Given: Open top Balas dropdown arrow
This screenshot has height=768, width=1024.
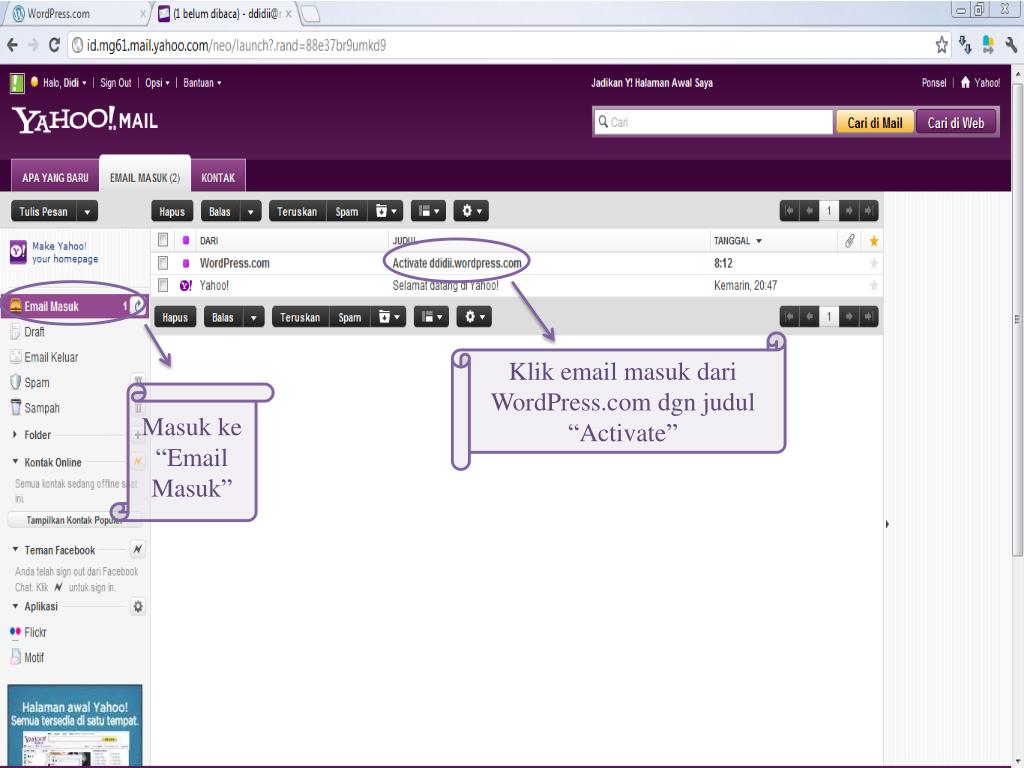Looking at the screenshot, I should (250, 212).
